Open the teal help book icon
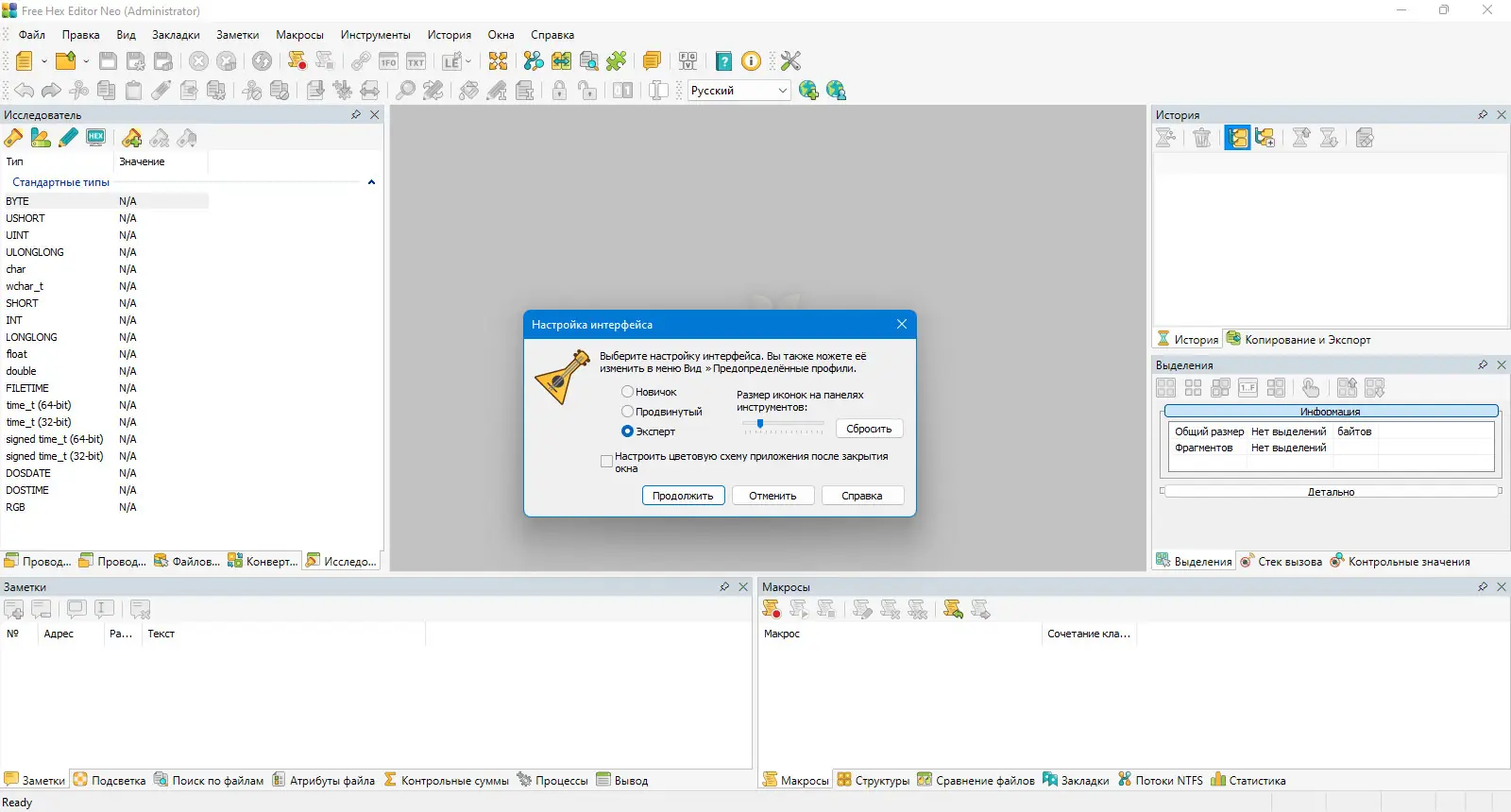Viewport: 1511px width, 812px height. tap(723, 61)
